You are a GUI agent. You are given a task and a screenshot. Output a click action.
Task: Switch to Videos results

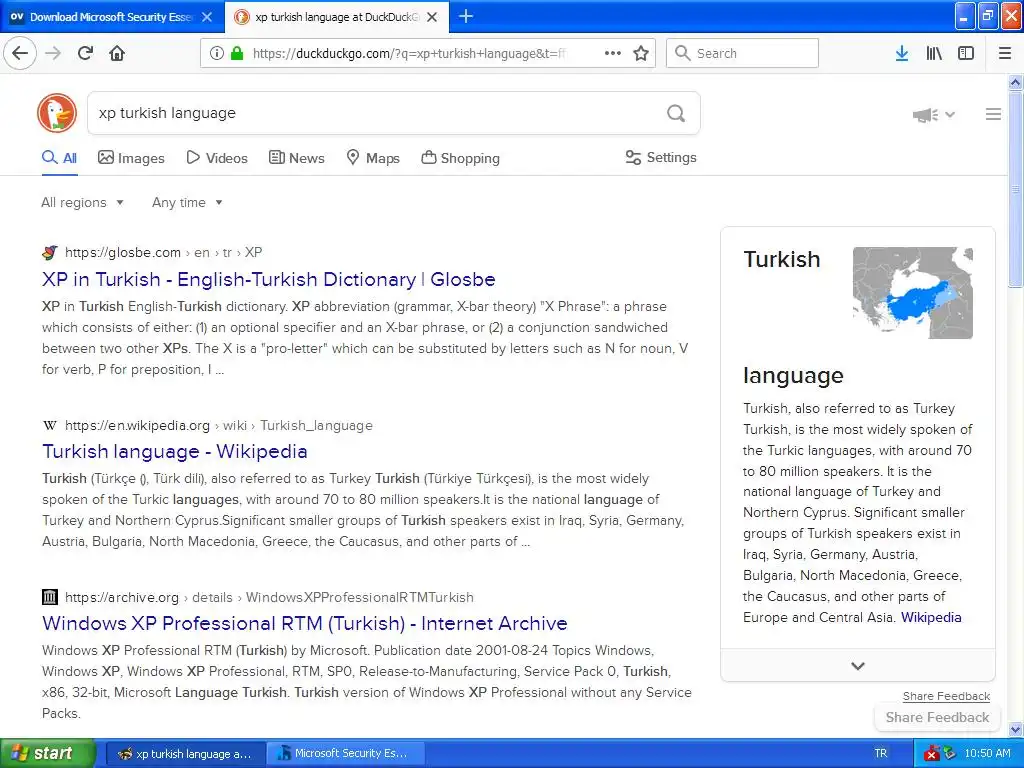coord(217,158)
